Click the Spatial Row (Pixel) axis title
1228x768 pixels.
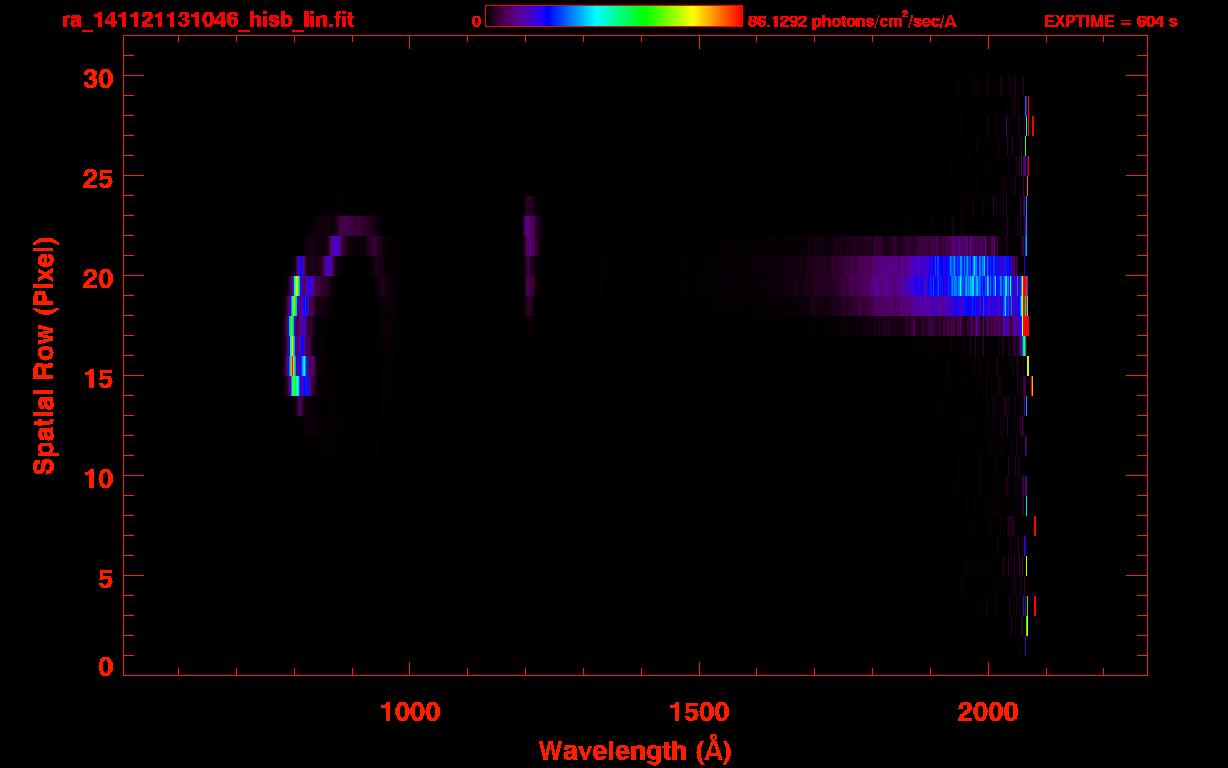(44, 356)
